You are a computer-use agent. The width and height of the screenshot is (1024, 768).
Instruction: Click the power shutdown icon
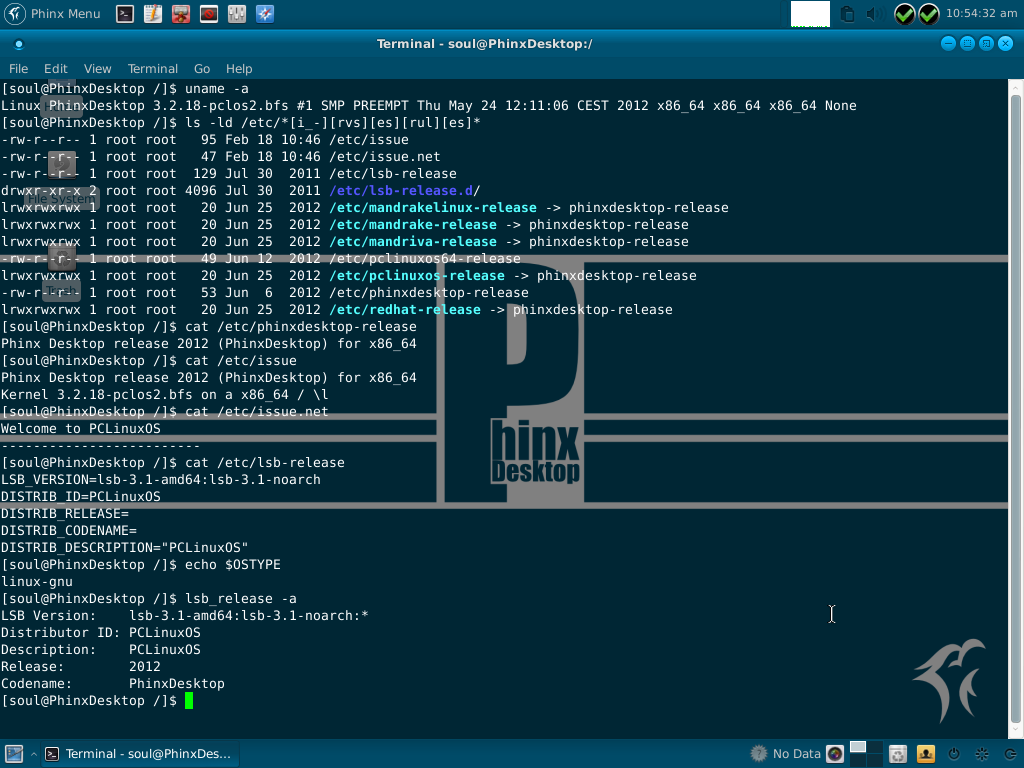coord(954,754)
